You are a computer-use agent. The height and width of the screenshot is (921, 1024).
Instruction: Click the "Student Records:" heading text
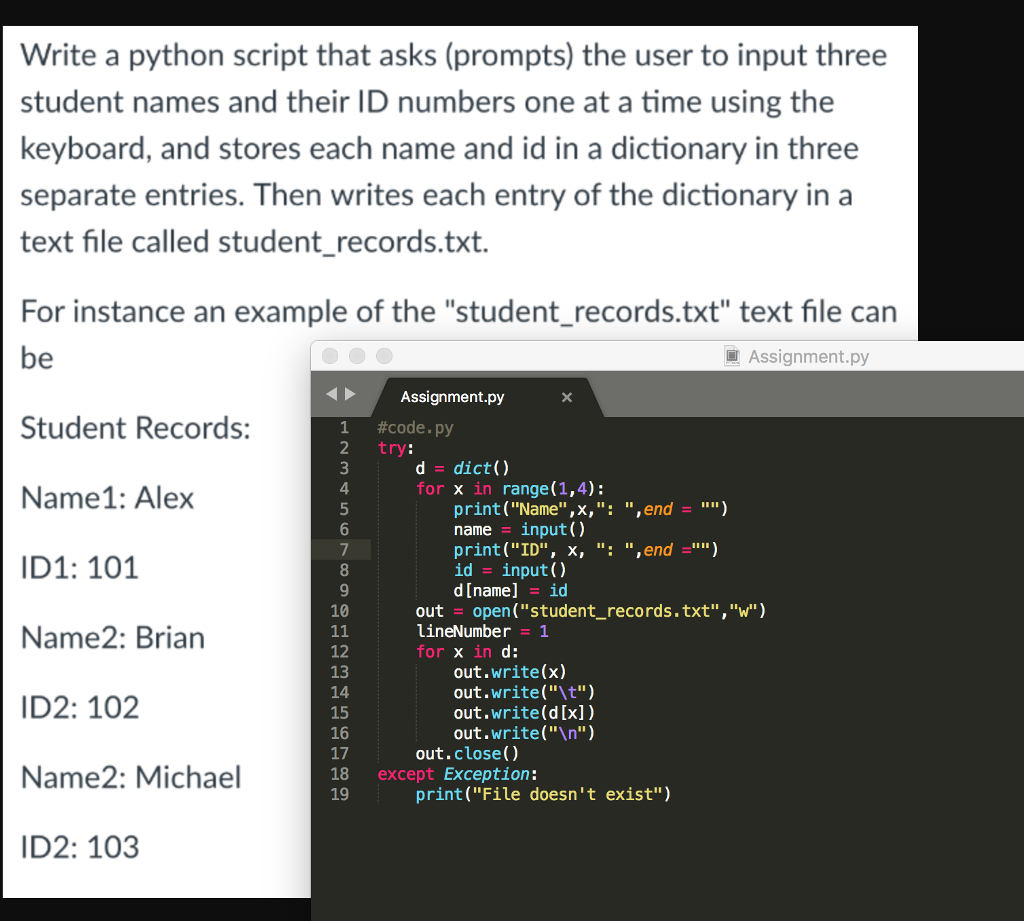pos(133,428)
